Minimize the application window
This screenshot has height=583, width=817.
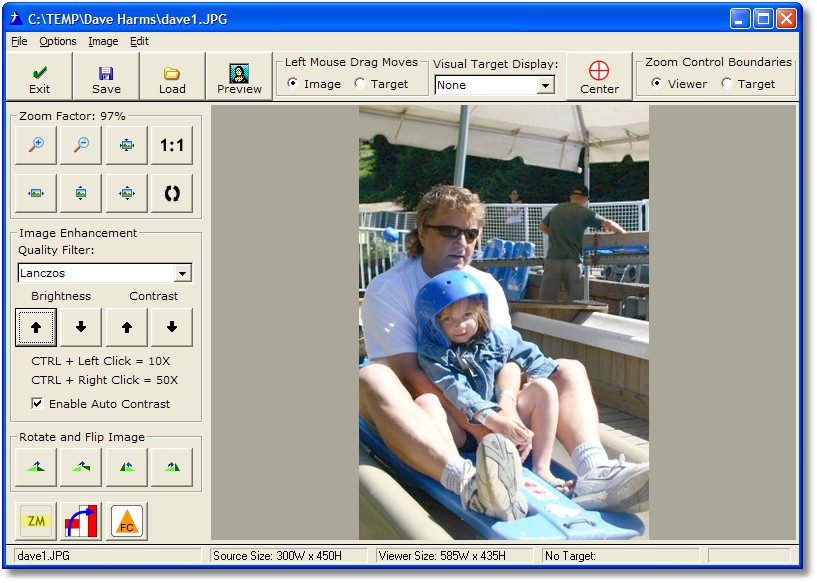coord(740,19)
